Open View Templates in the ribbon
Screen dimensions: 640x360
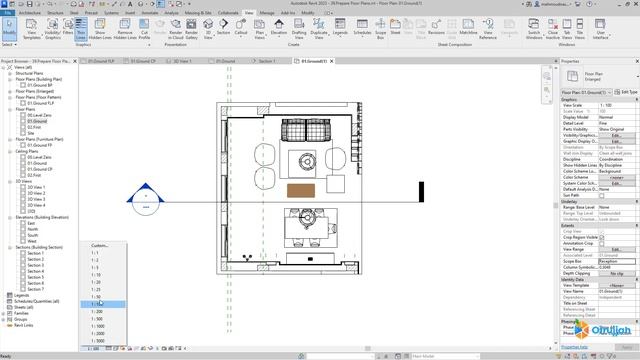[31, 29]
